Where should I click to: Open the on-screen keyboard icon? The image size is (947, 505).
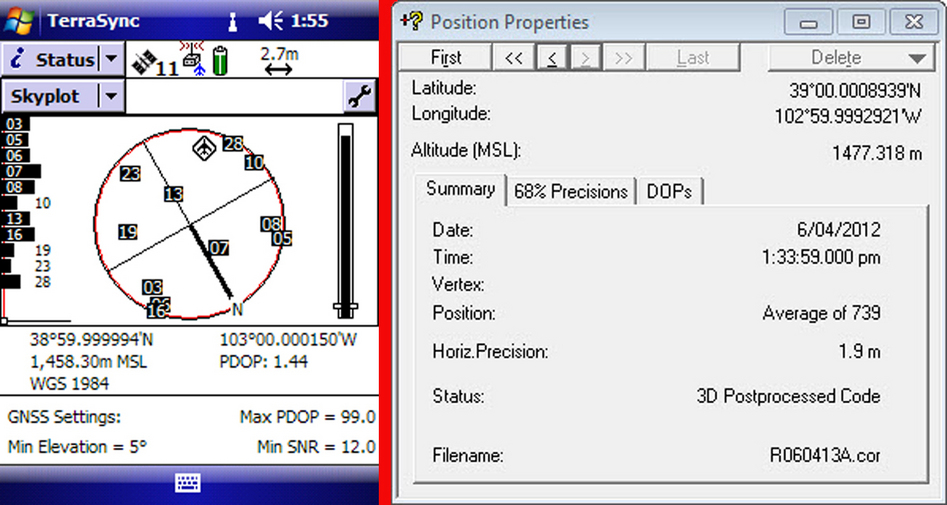click(188, 483)
